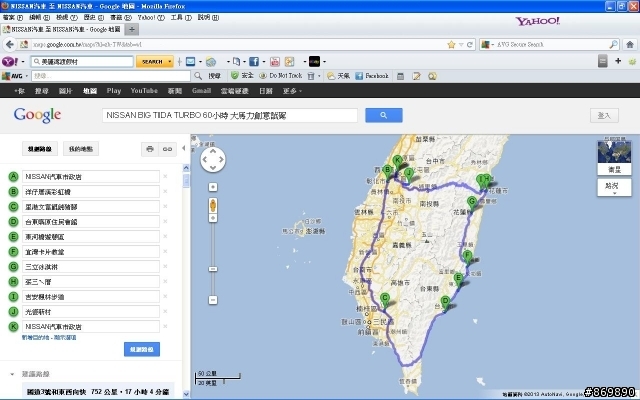The width and height of the screenshot is (640, 400).
Task: Remove waypoint A with its X
Action: pyautogui.click(x=165, y=176)
